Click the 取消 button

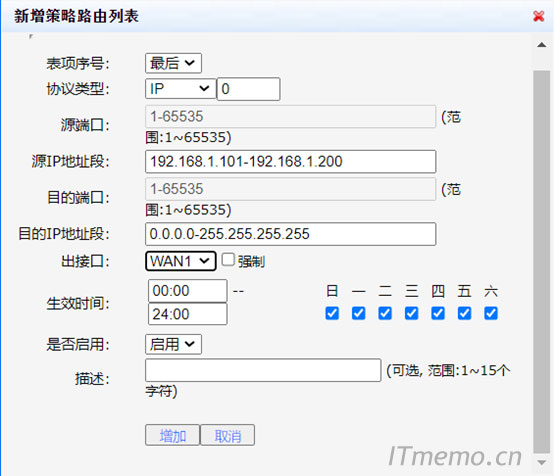tap(228, 435)
